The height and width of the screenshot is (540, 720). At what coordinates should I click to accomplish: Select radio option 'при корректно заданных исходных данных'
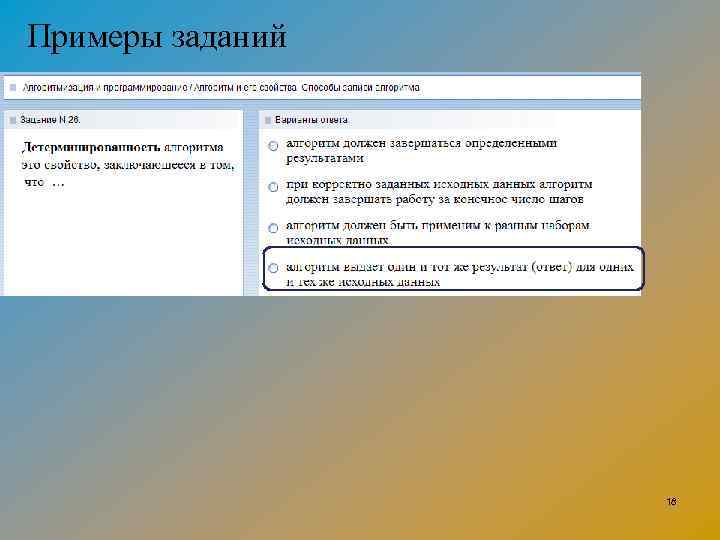(273, 187)
